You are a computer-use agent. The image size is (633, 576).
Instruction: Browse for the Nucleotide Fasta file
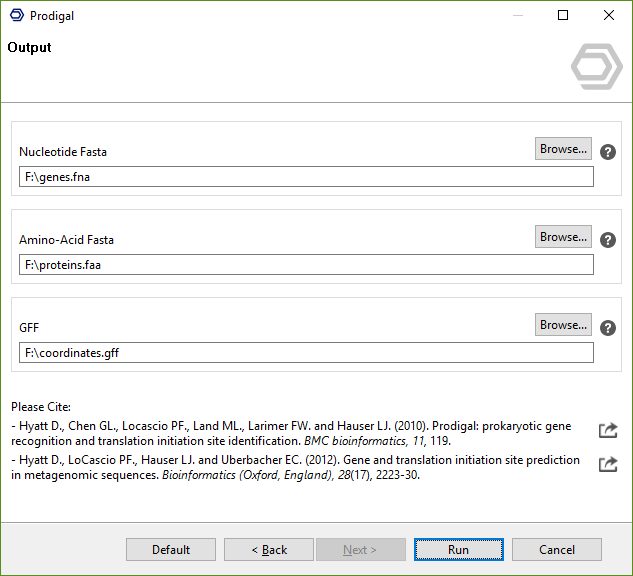pos(563,149)
